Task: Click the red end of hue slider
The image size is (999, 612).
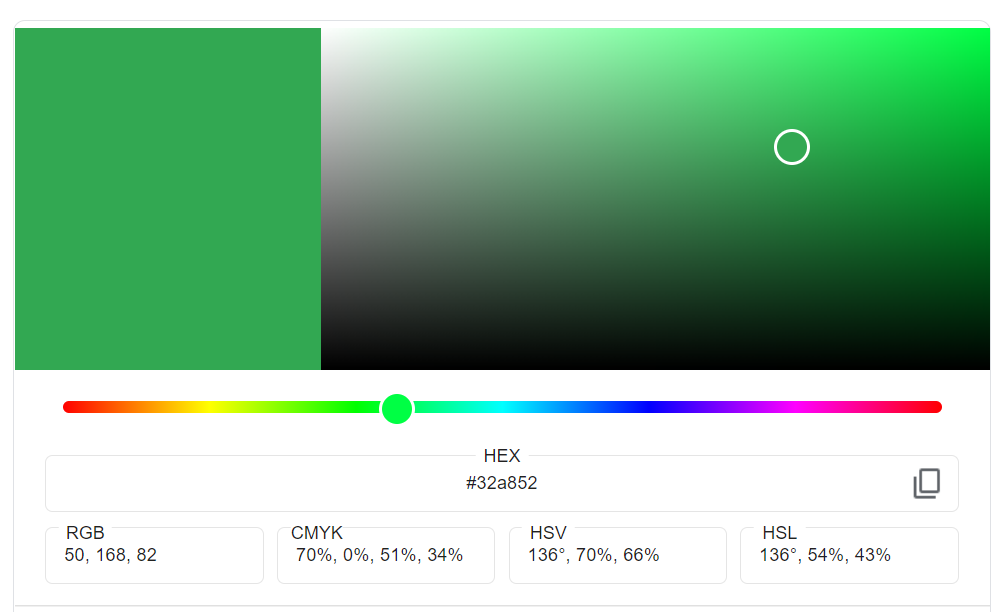Action: [x=75, y=406]
